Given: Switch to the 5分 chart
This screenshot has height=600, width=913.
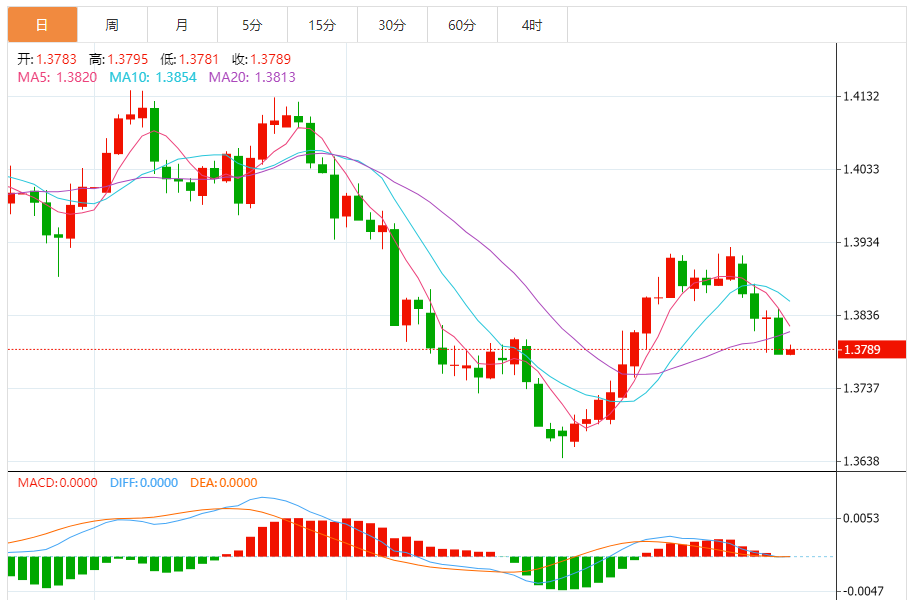Looking at the screenshot, I should (x=252, y=25).
